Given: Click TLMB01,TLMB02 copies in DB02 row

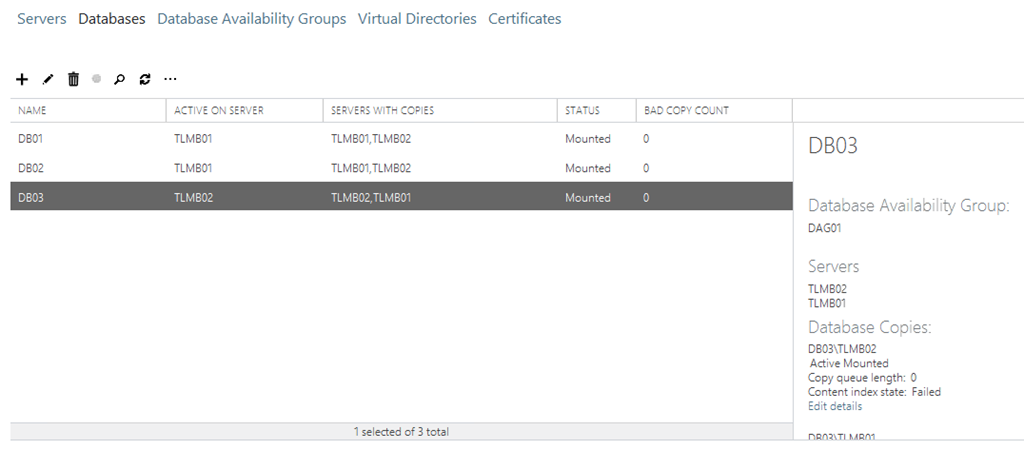Looking at the screenshot, I should coord(371,168).
